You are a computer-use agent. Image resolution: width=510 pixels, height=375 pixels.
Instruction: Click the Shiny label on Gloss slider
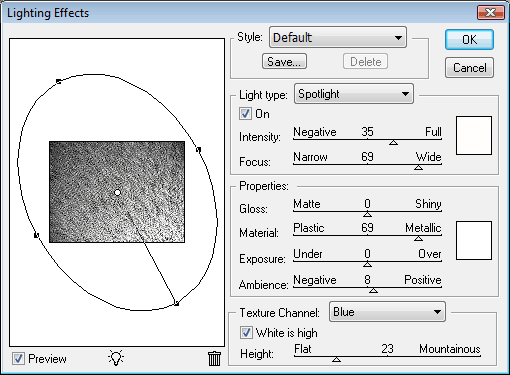click(x=428, y=204)
